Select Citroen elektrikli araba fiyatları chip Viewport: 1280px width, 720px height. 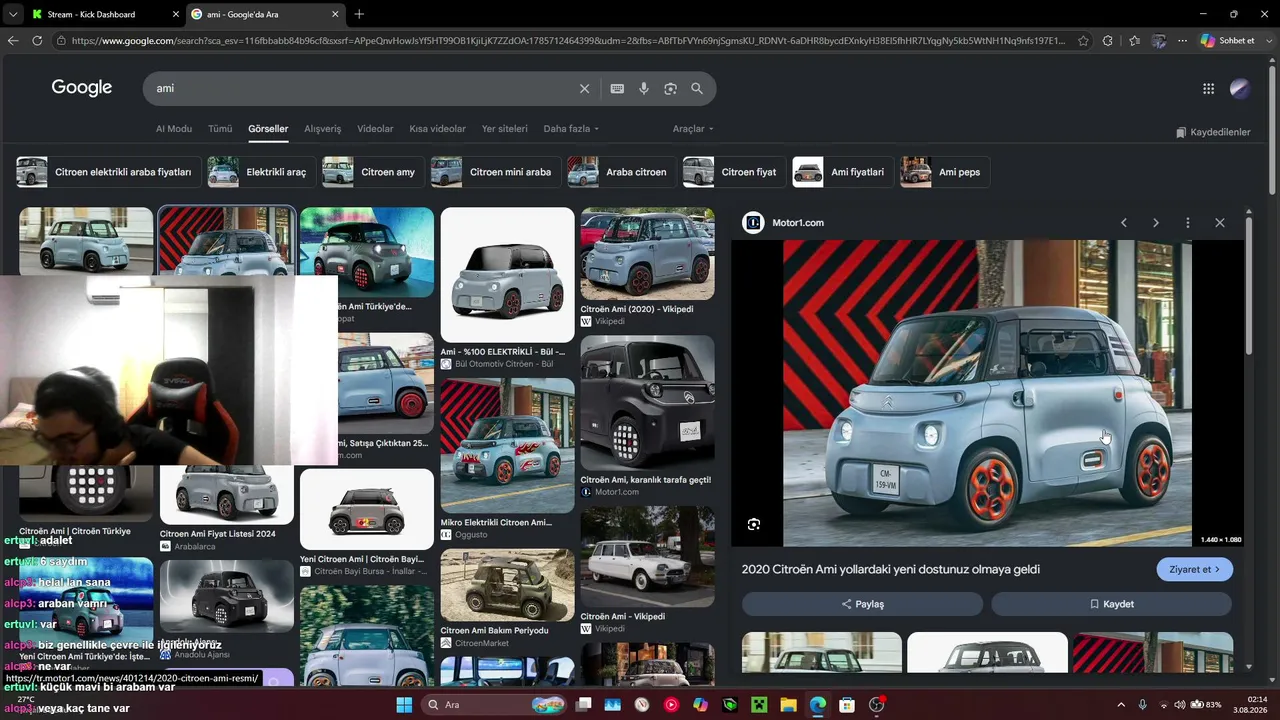click(109, 172)
